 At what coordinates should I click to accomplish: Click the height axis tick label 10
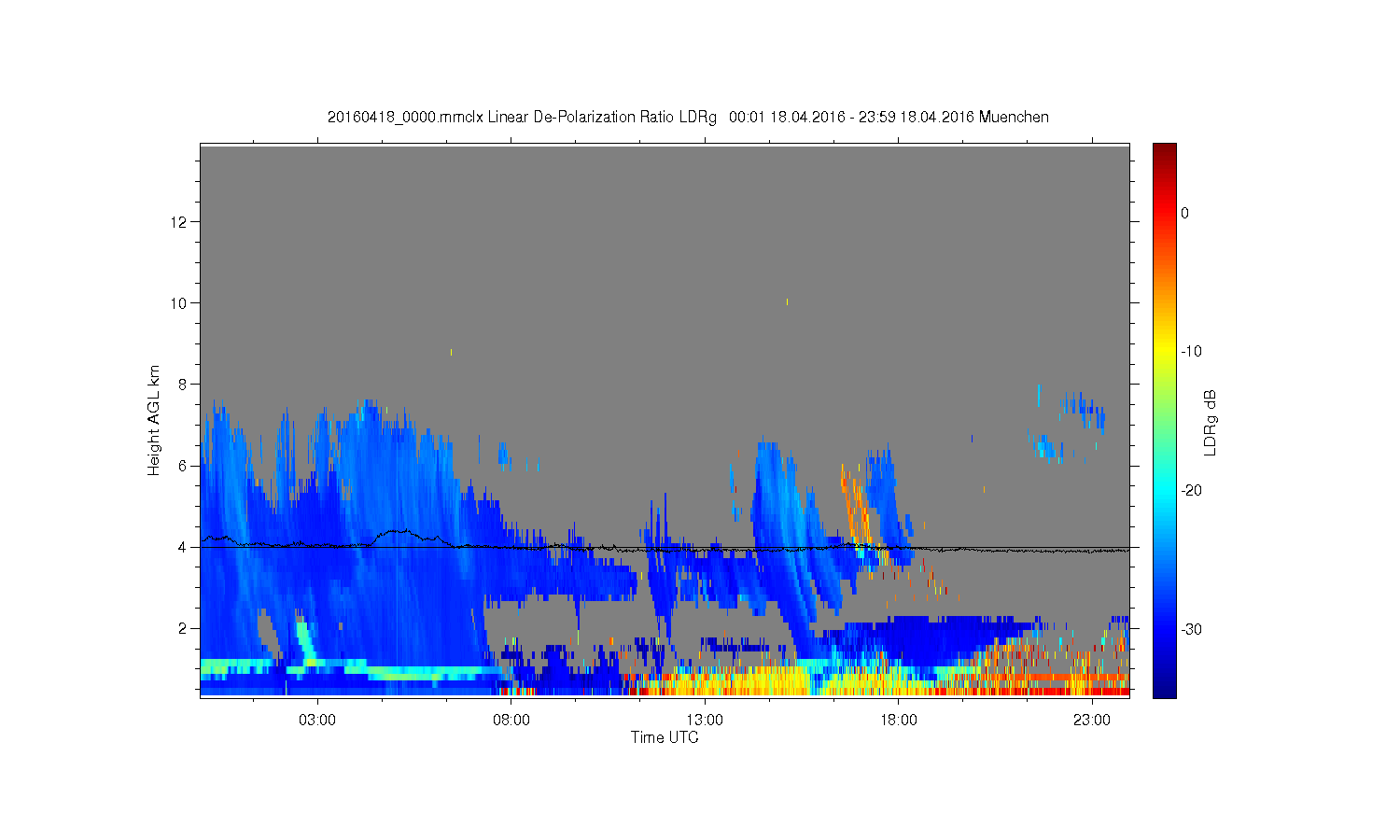coord(180,302)
